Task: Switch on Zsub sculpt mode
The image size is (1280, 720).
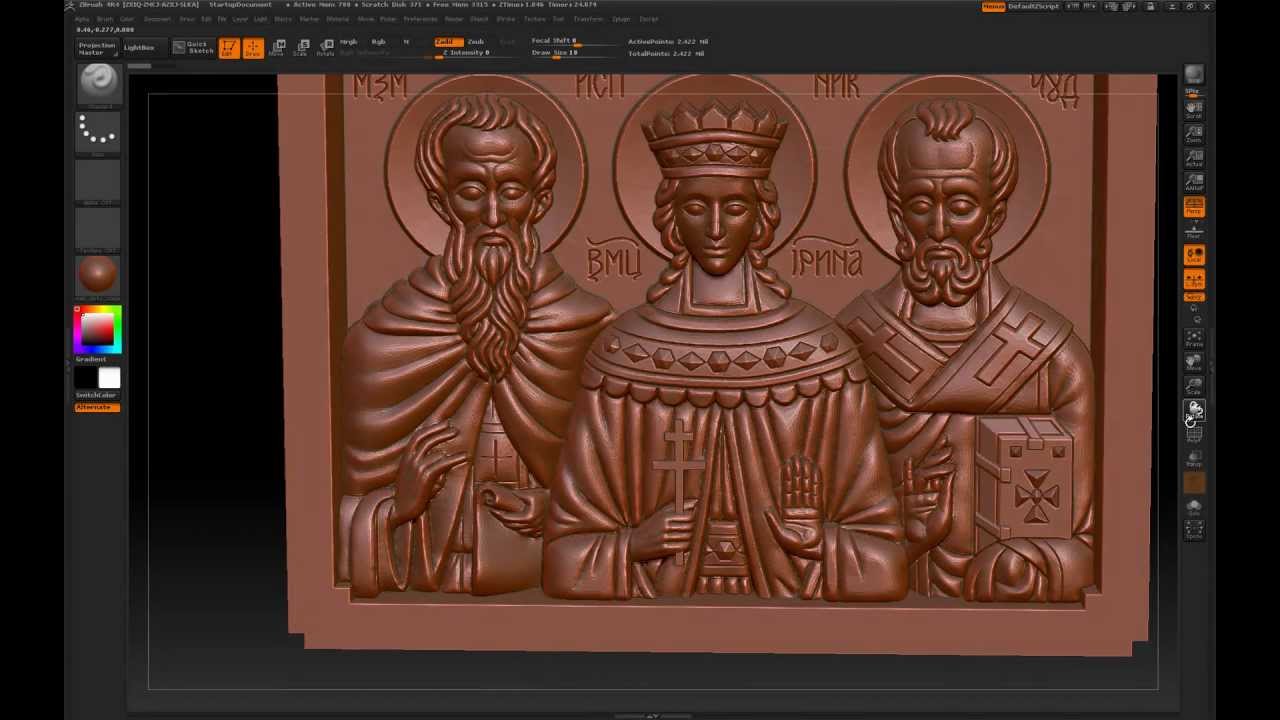Action: point(476,42)
